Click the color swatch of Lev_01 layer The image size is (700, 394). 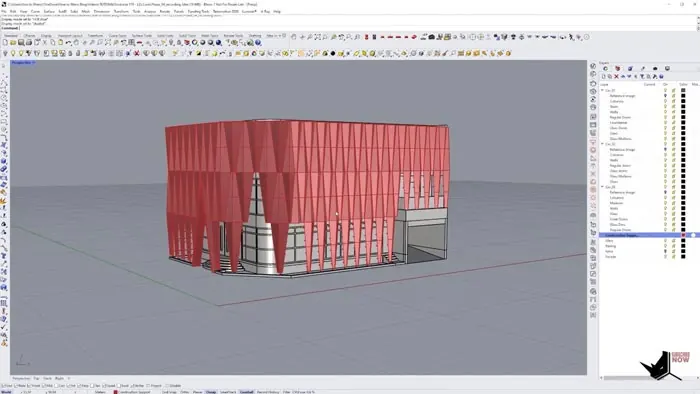[683, 90]
